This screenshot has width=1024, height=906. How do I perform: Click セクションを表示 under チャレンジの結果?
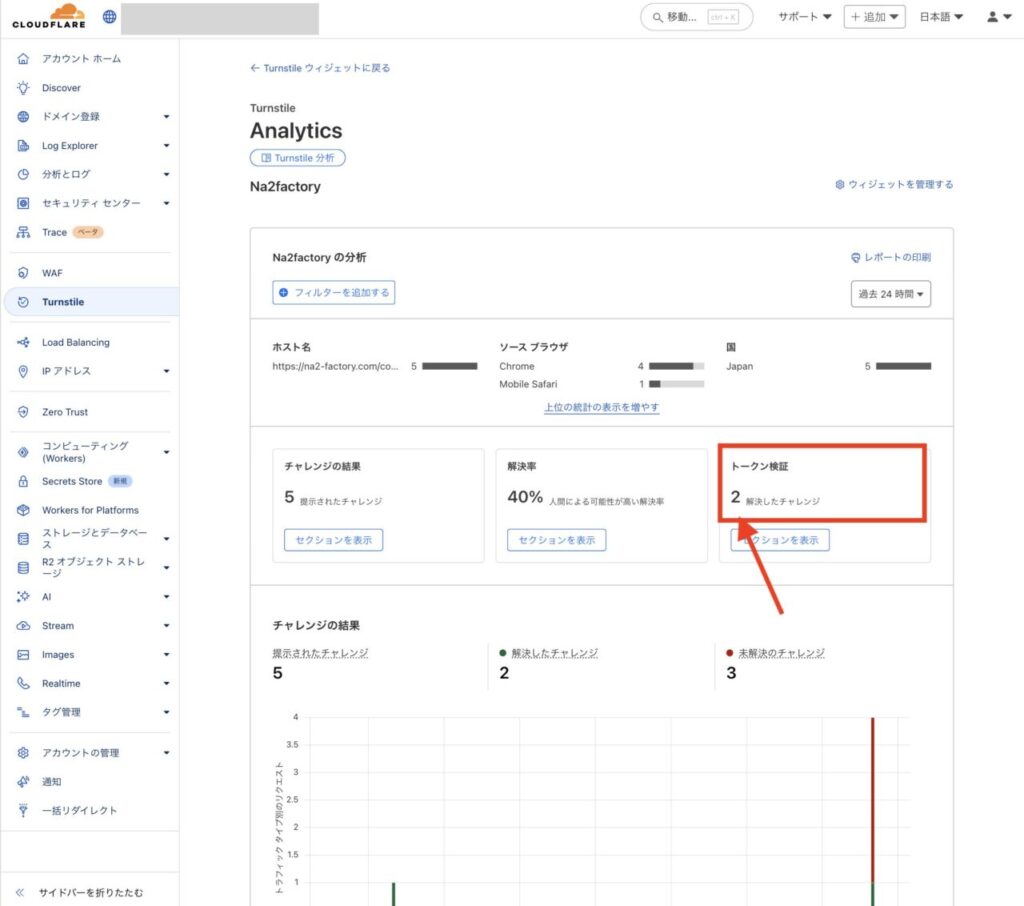coord(334,540)
